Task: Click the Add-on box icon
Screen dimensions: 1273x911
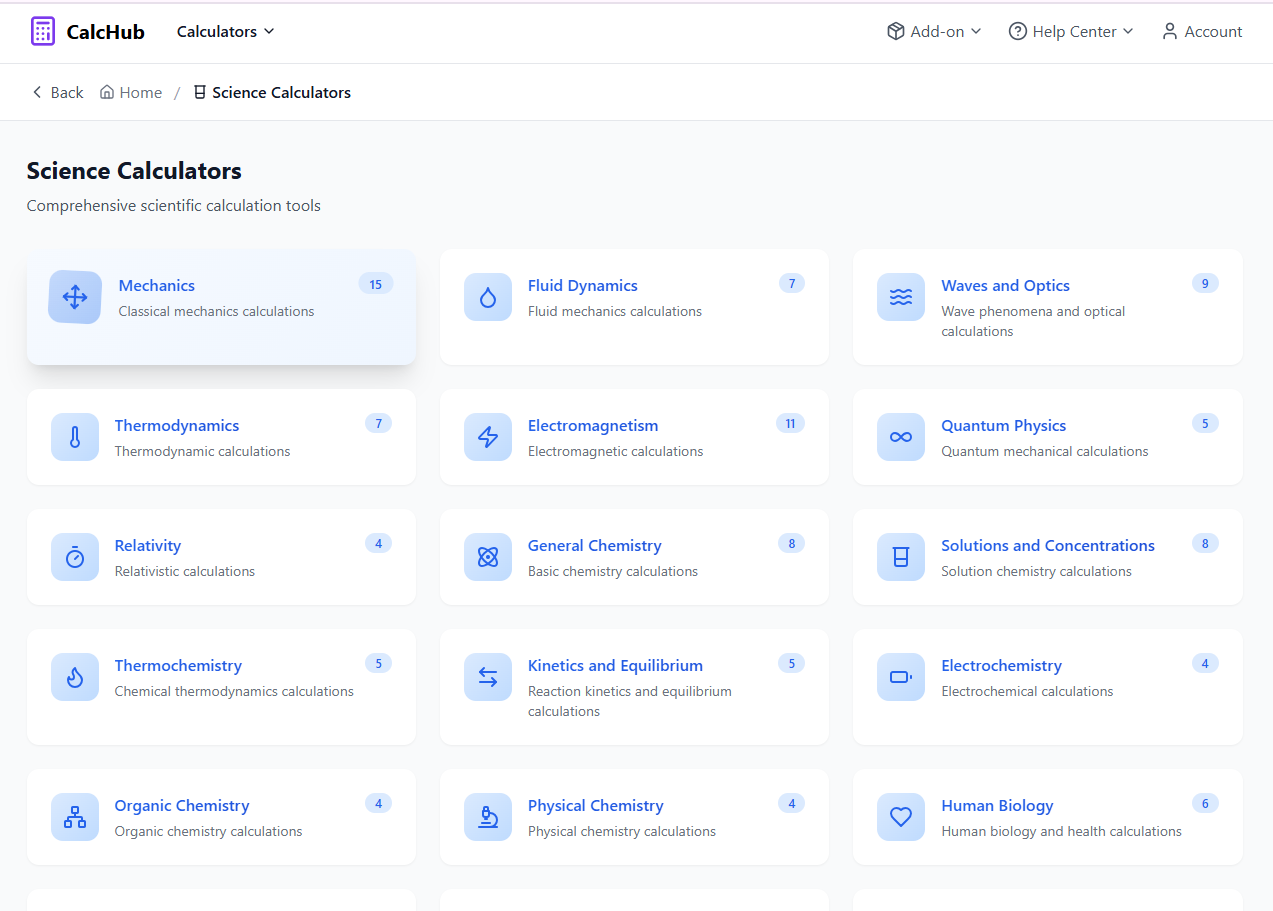Action: [895, 31]
